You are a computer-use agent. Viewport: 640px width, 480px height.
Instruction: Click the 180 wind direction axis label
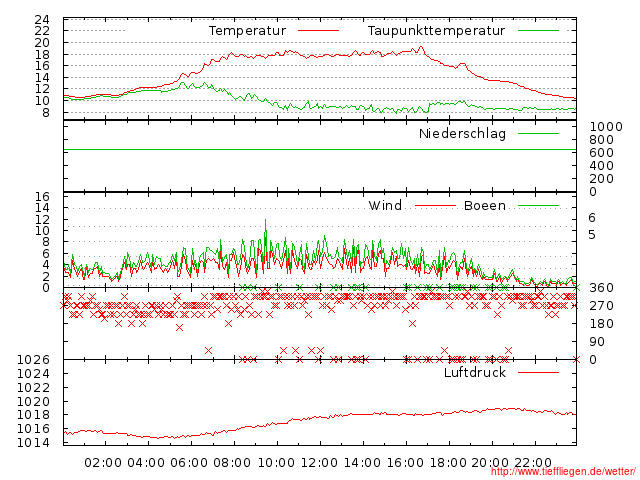pyautogui.click(x=602, y=324)
